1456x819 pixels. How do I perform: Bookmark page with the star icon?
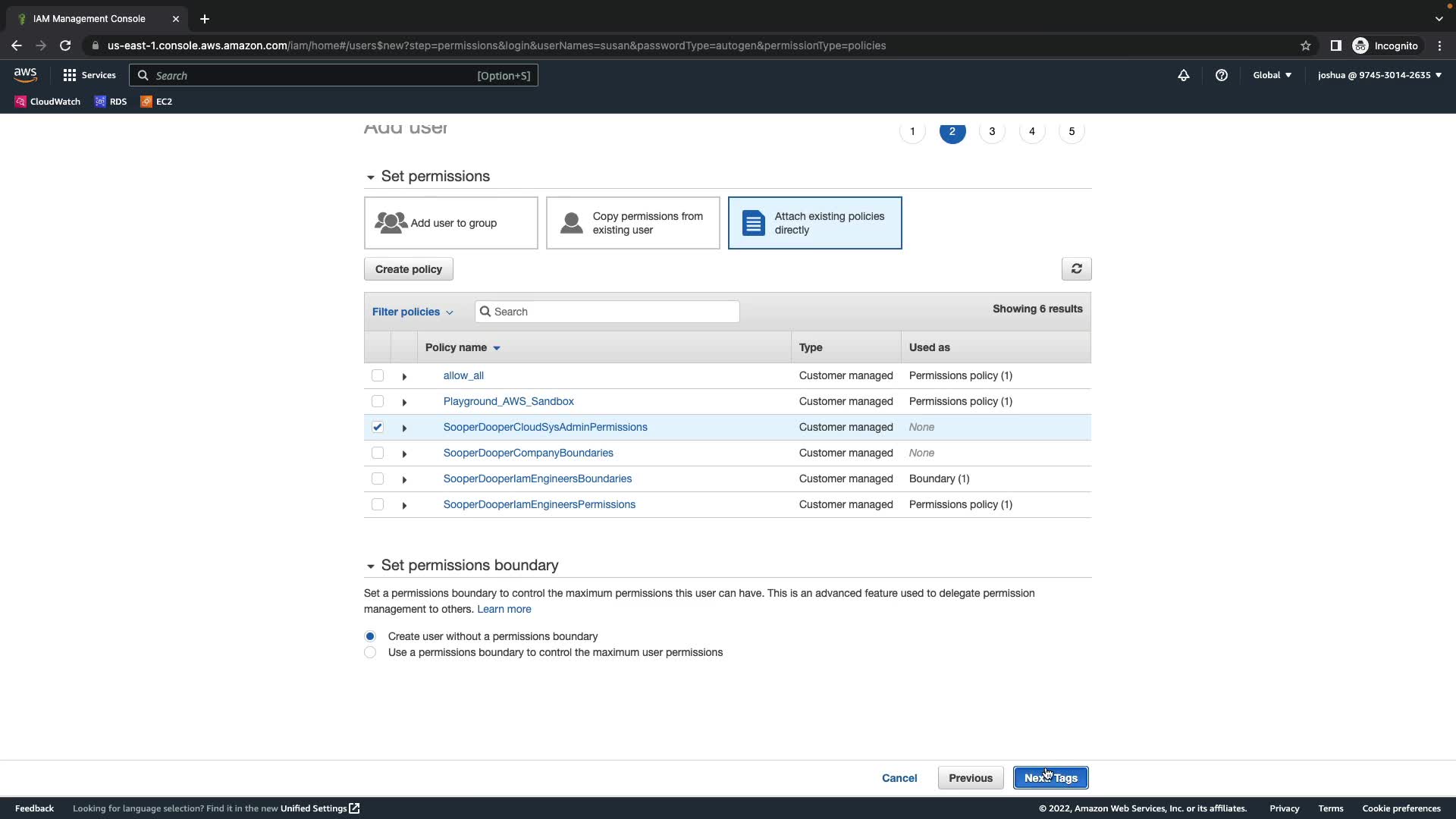point(1305,45)
